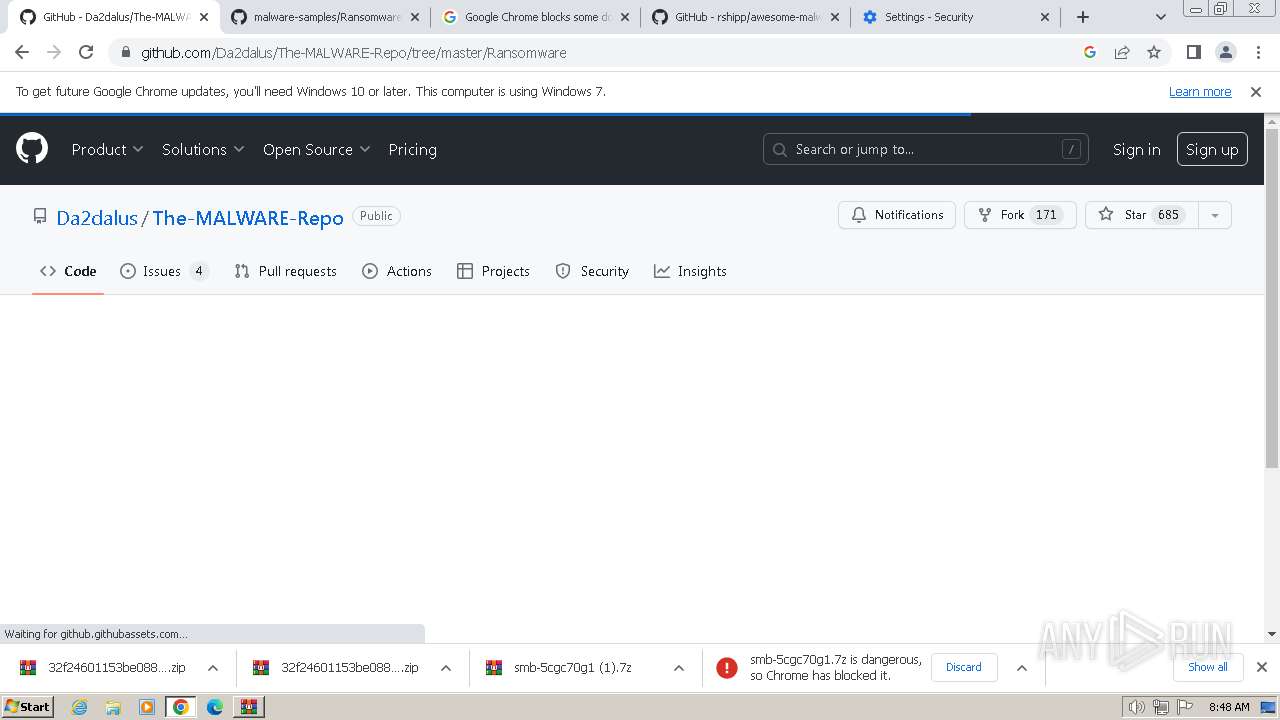Dismiss the Windows 7 update infobar
Image resolution: width=1280 pixels, height=720 pixels.
point(1256,92)
